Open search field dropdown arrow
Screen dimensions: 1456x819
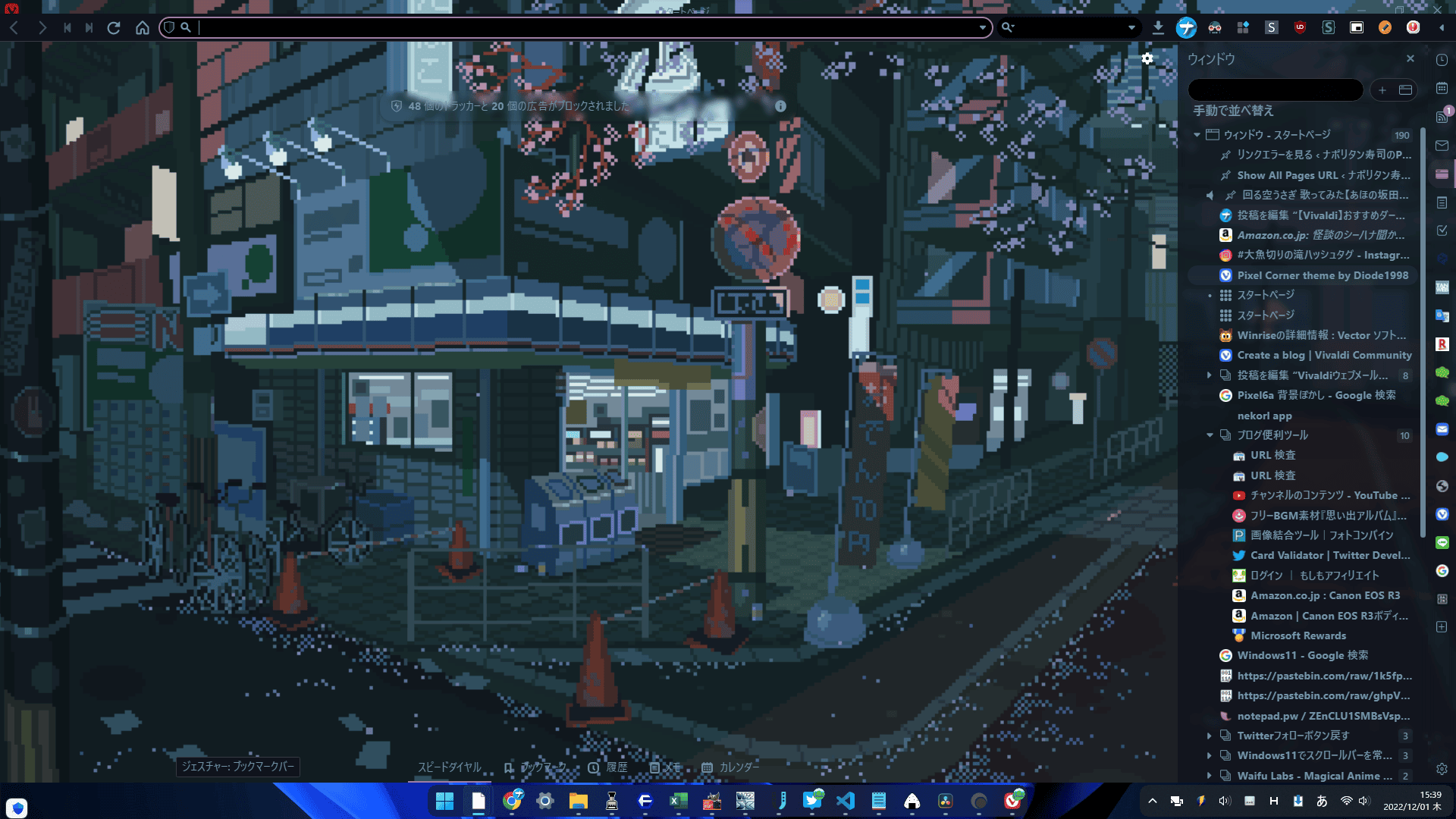click(1131, 28)
